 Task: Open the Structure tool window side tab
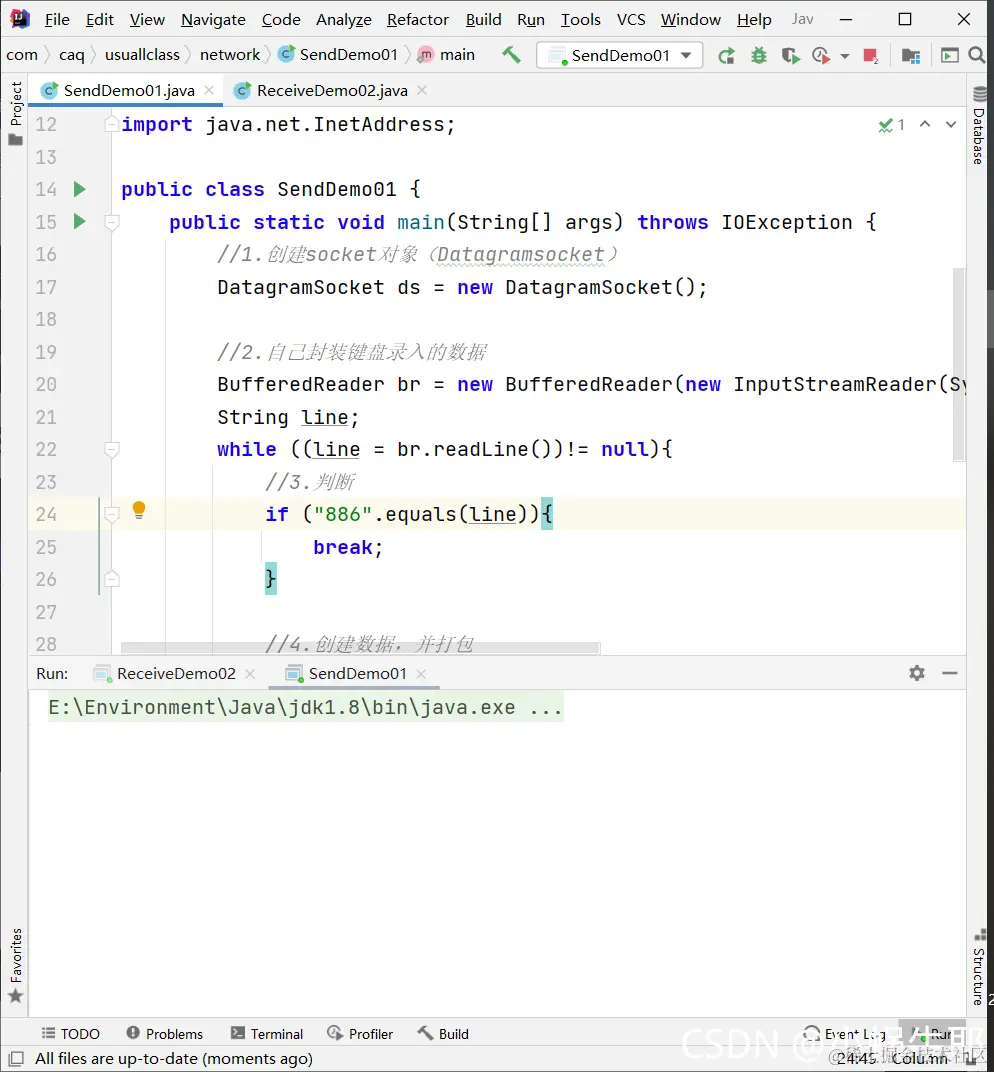click(979, 966)
